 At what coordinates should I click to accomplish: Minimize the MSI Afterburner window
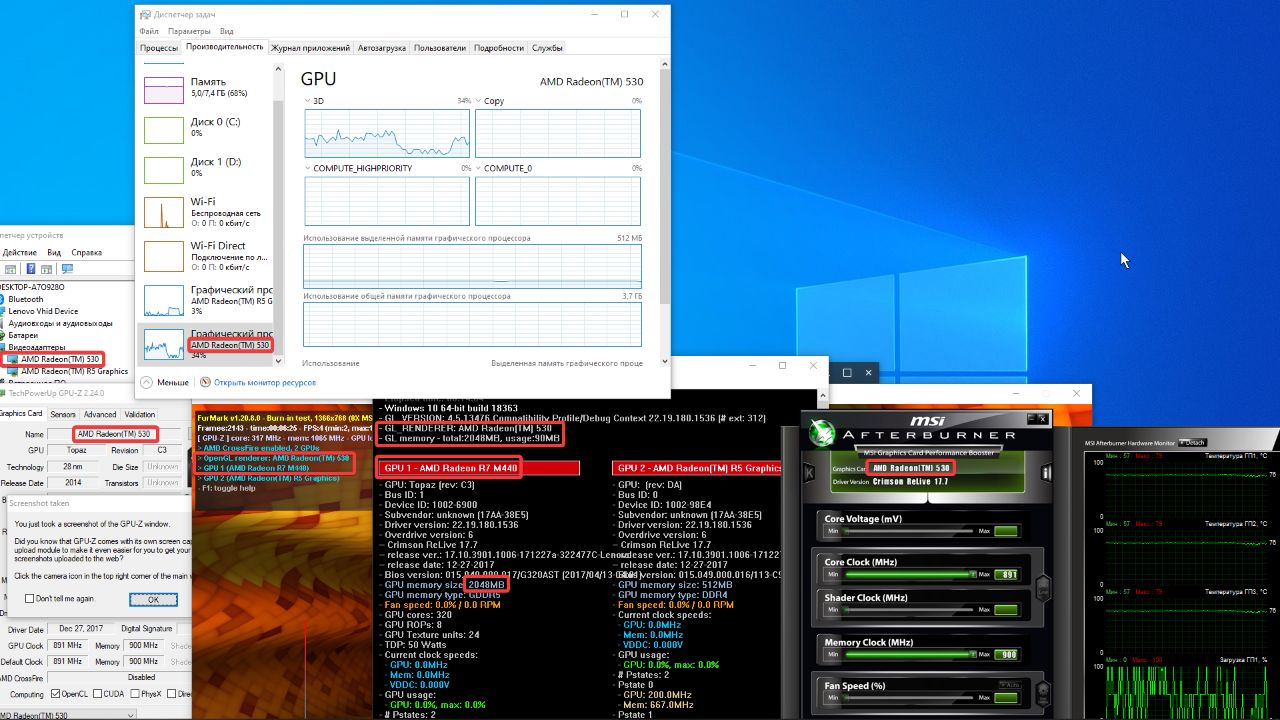pos(1033,421)
